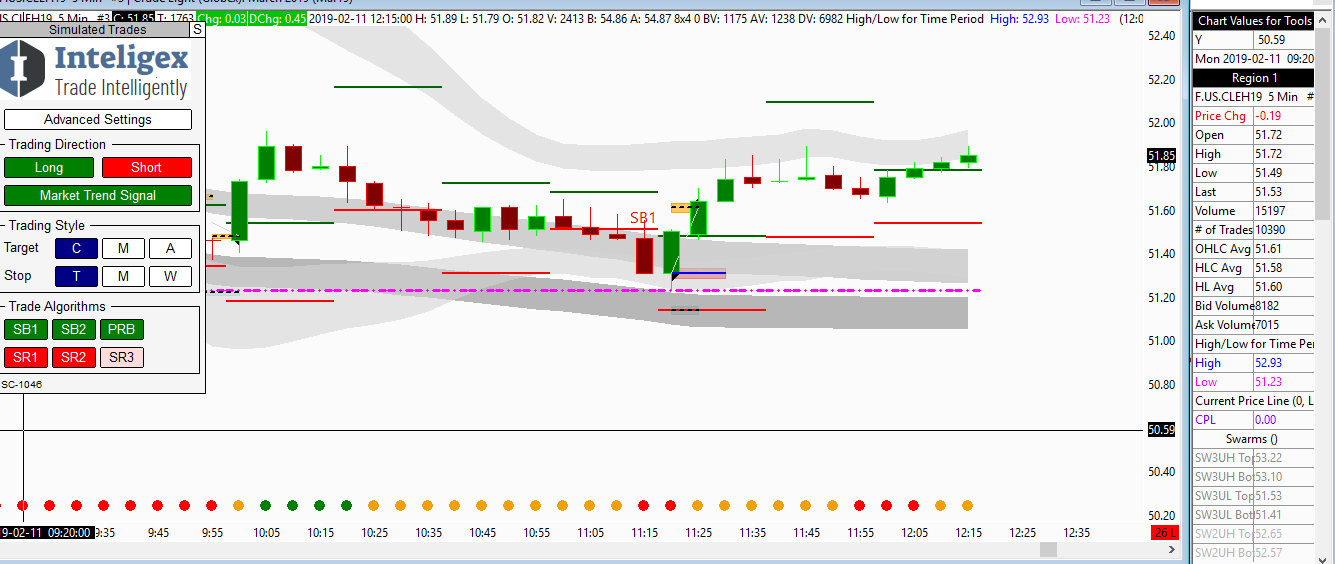Activate Market Trend Signal
The height and width of the screenshot is (564, 1335).
(x=98, y=195)
